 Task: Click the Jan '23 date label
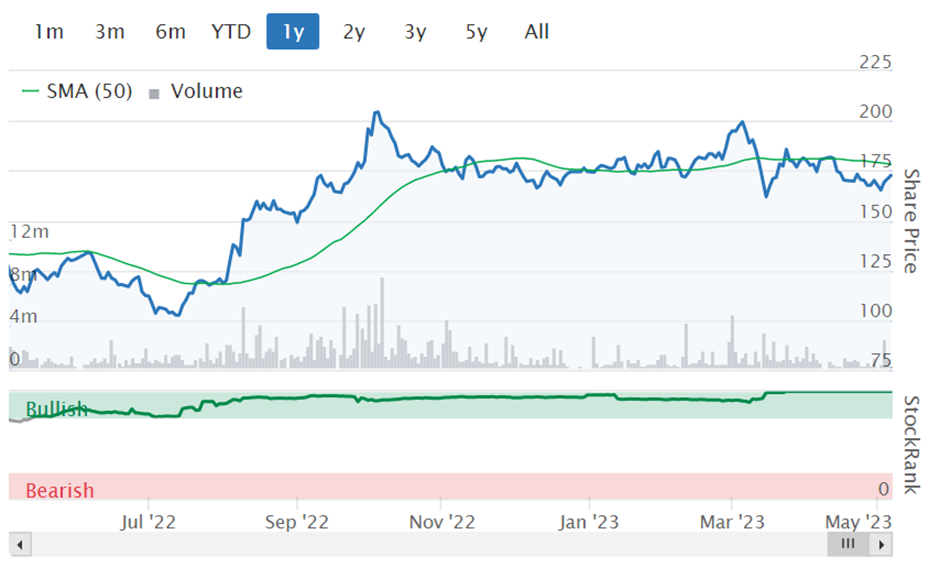[589, 522]
